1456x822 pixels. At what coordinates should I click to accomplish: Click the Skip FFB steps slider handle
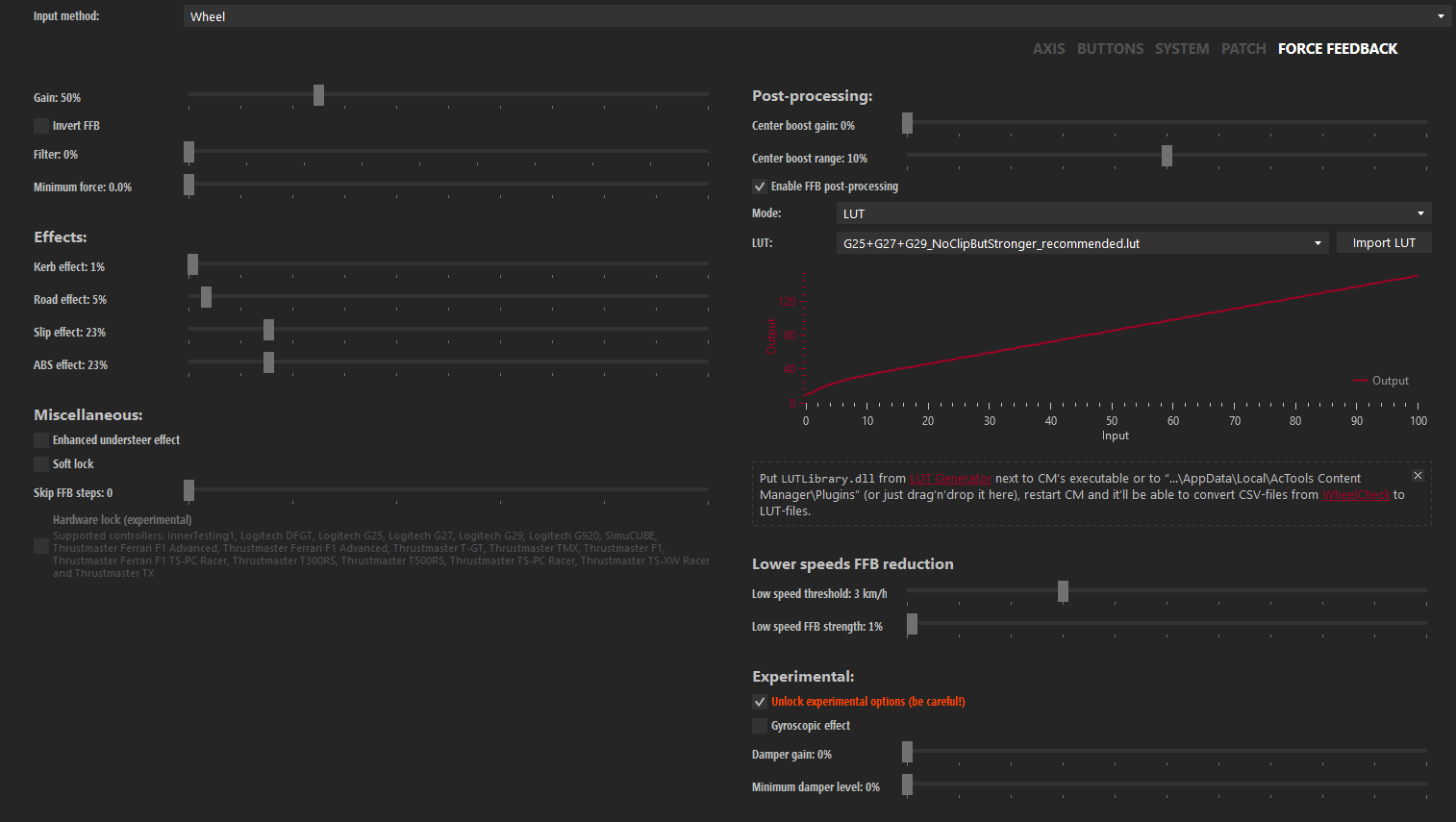pyautogui.click(x=188, y=490)
